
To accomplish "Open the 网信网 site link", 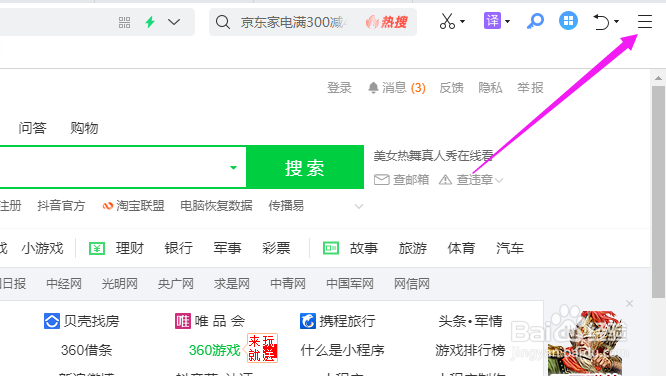I will coord(412,284).
